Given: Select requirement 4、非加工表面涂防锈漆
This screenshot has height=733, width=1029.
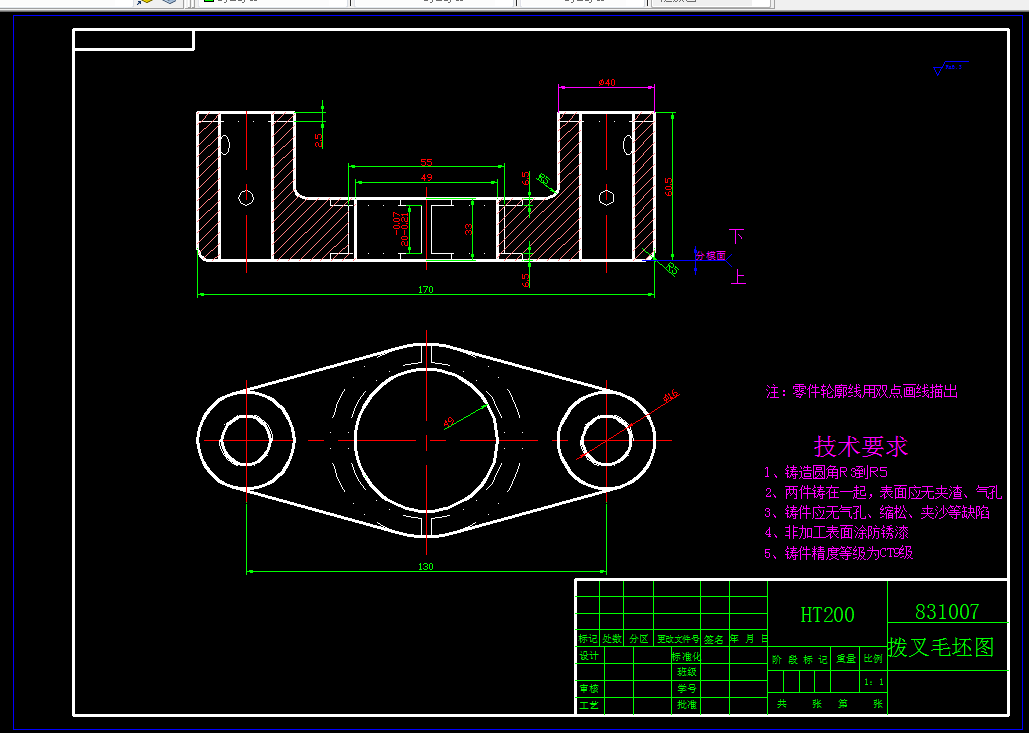Looking at the screenshot, I should (x=836, y=532).
